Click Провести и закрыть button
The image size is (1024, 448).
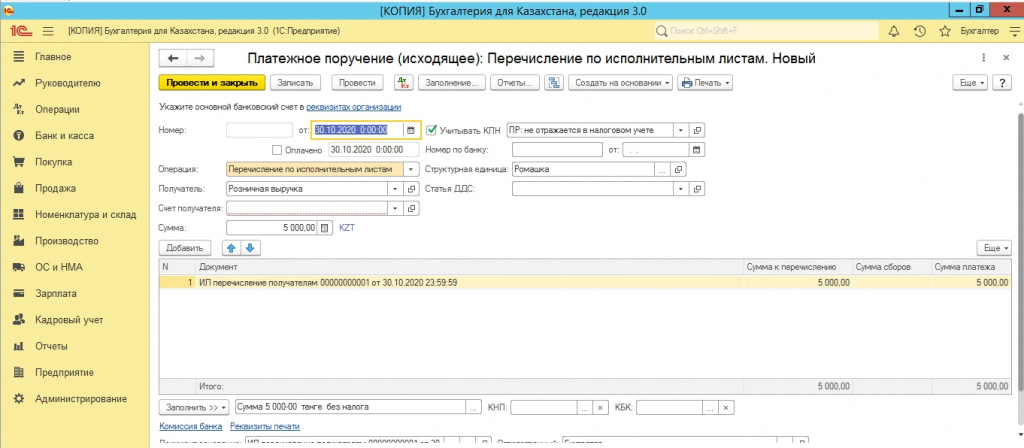(x=212, y=83)
